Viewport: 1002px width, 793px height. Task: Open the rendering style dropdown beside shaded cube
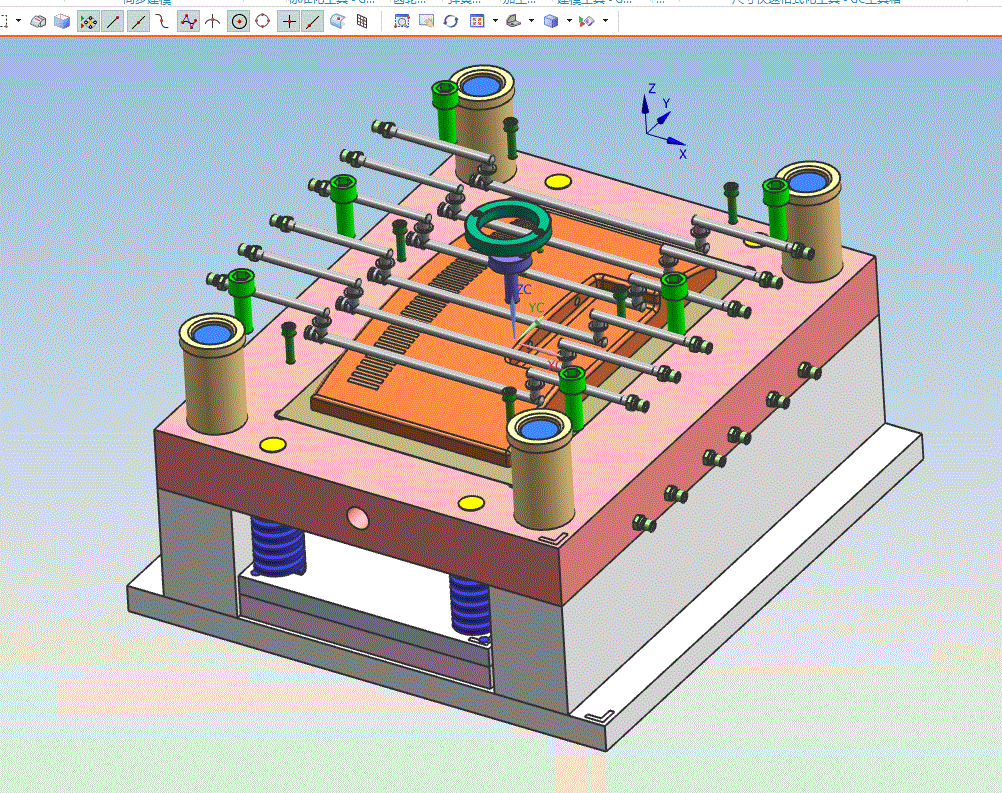click(x=569, y=21)
